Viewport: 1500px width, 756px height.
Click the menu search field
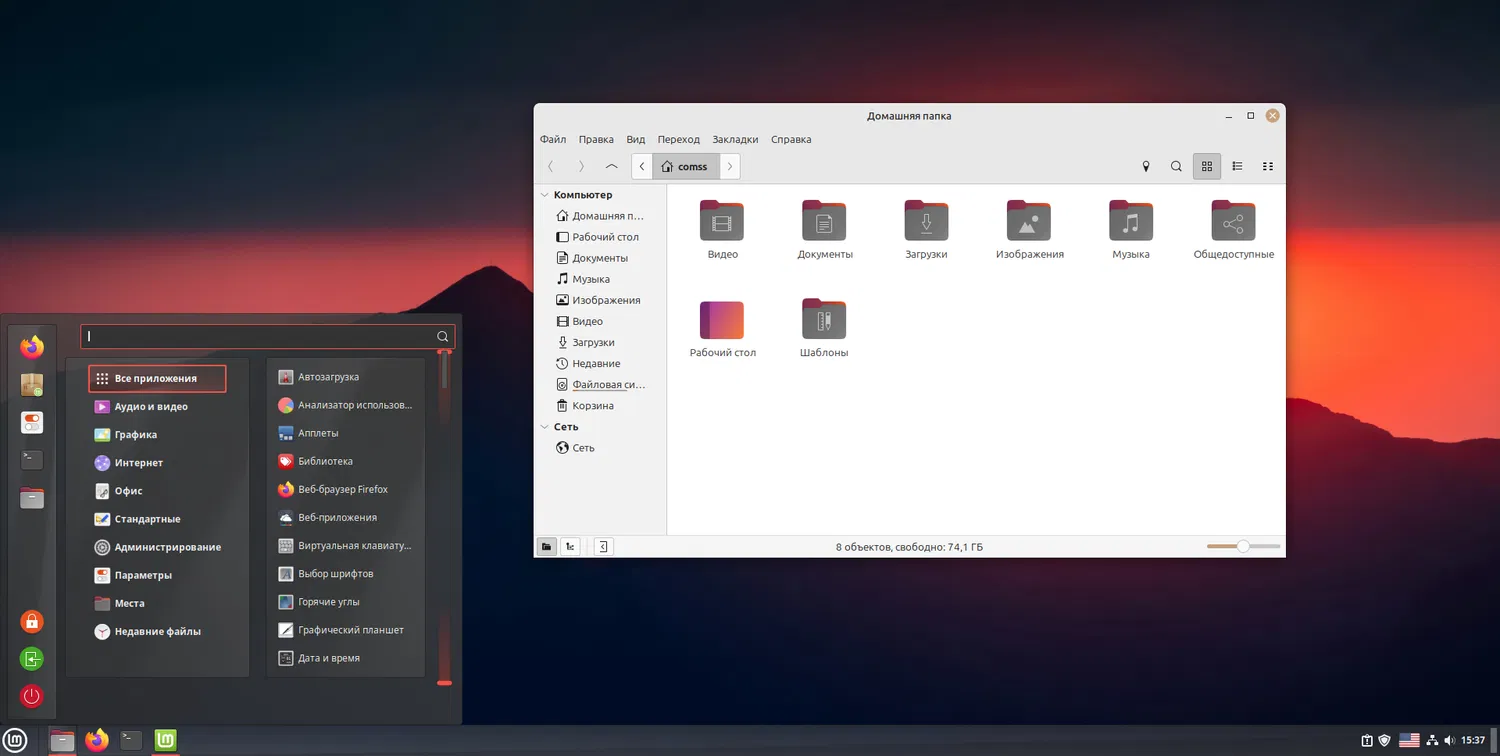(x=267, y=337)
